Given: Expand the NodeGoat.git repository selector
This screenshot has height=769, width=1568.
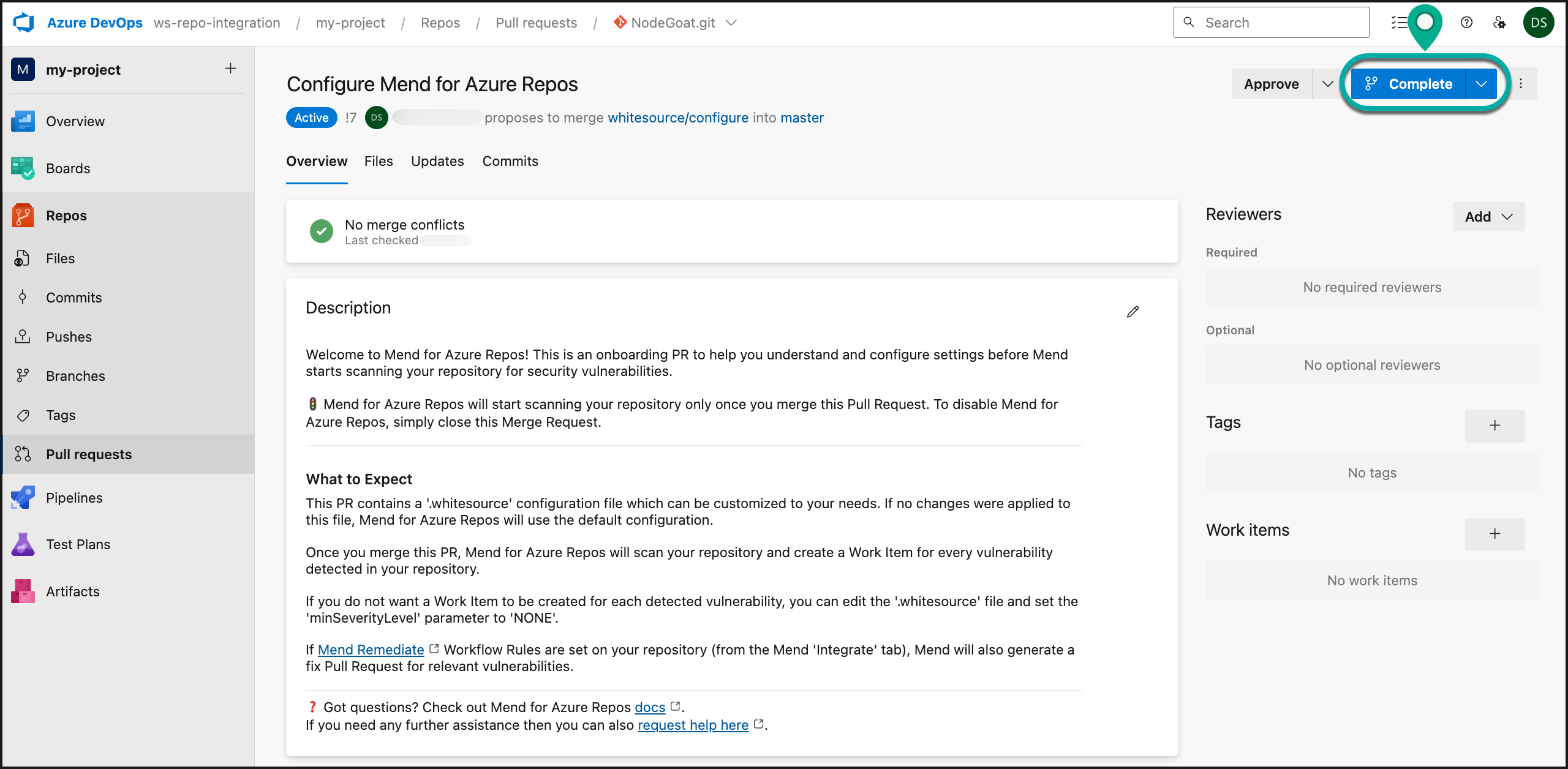Looking at the screenshot, I should 731,23.
